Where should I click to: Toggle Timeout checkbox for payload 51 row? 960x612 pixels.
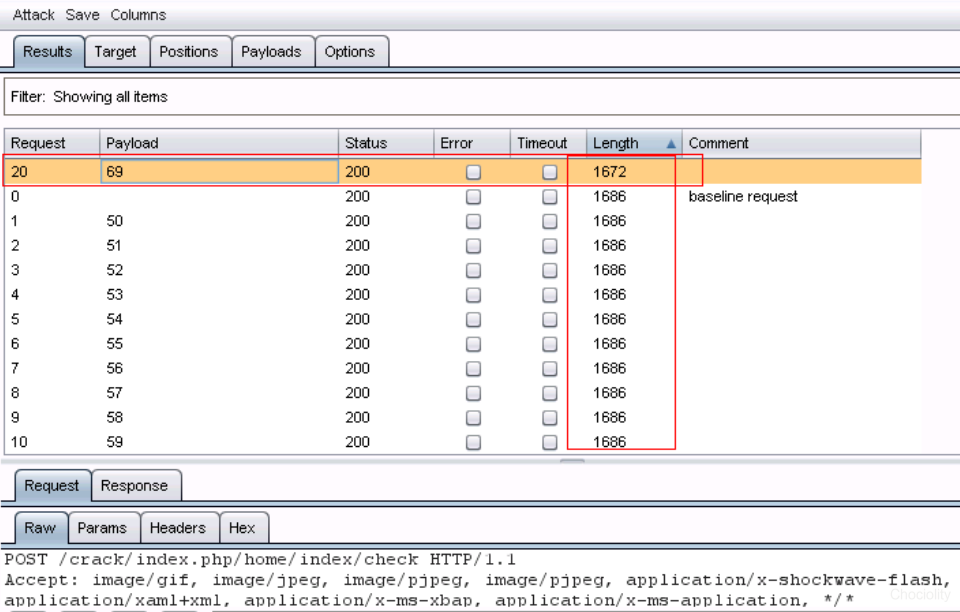[x=550, y=245]
